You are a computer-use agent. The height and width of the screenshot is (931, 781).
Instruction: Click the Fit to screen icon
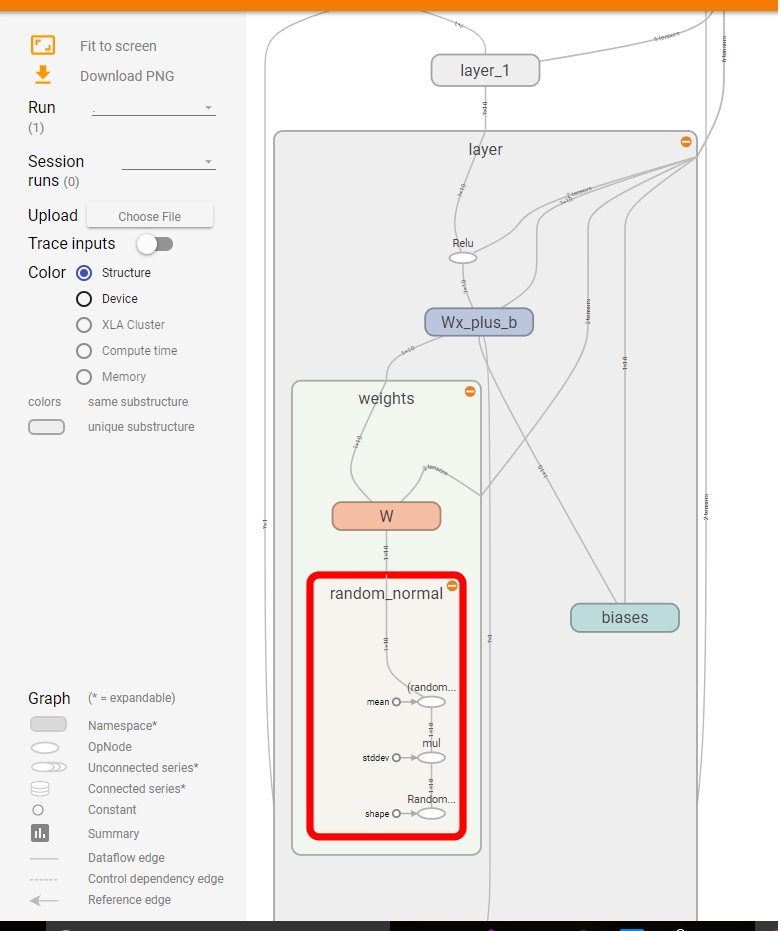pos(43,45)
